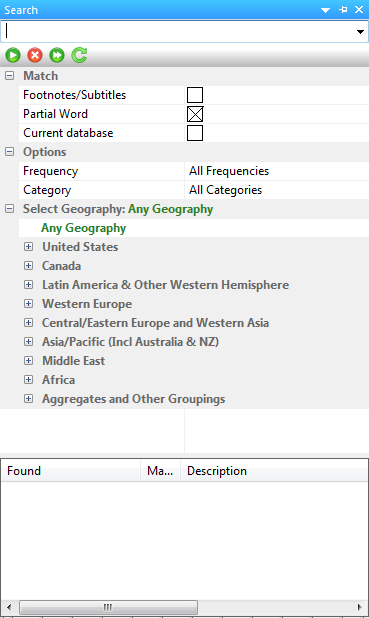The width and height of the screenshot is (369, 618).
Task: Collapse the Options section
Action: point(9,152)
